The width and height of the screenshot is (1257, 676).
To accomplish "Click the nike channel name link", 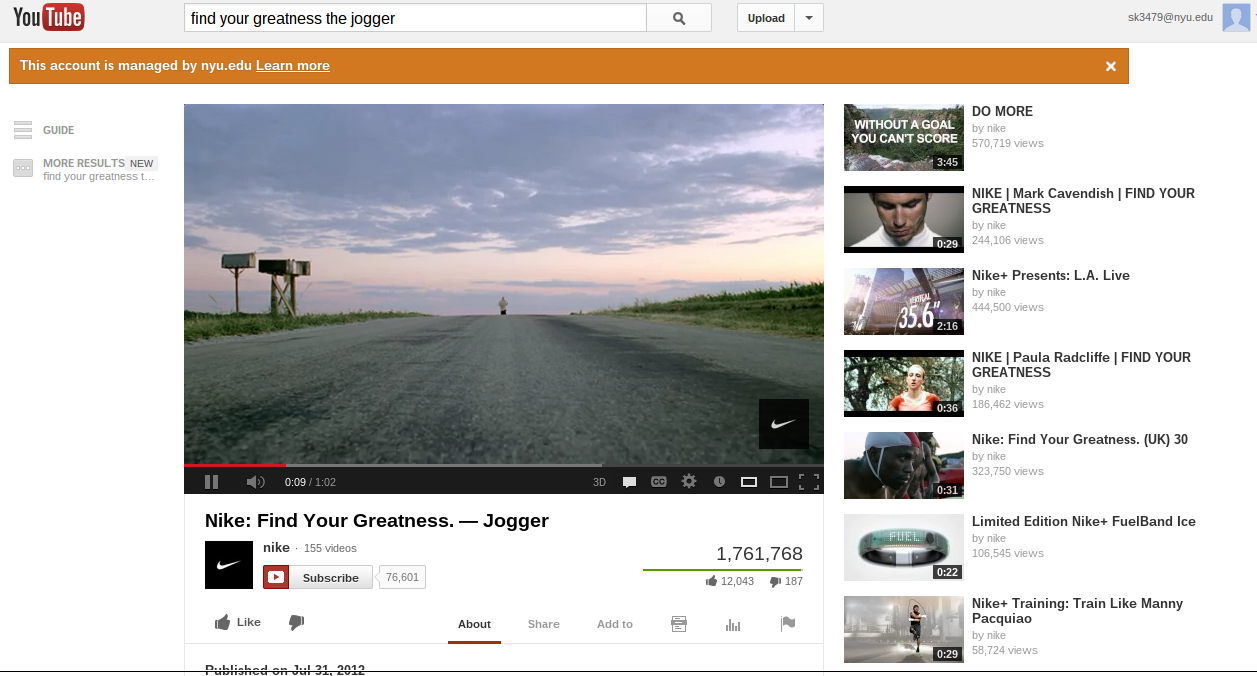I will point(276,547).
